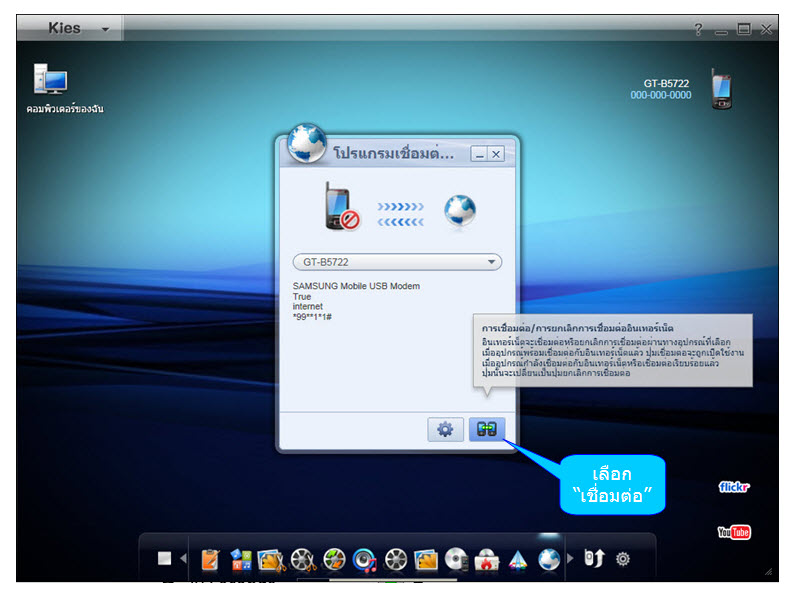The image size is (802, 601).
Task: Click the GT-B5722 label at top right
Action: click(666, 83)
